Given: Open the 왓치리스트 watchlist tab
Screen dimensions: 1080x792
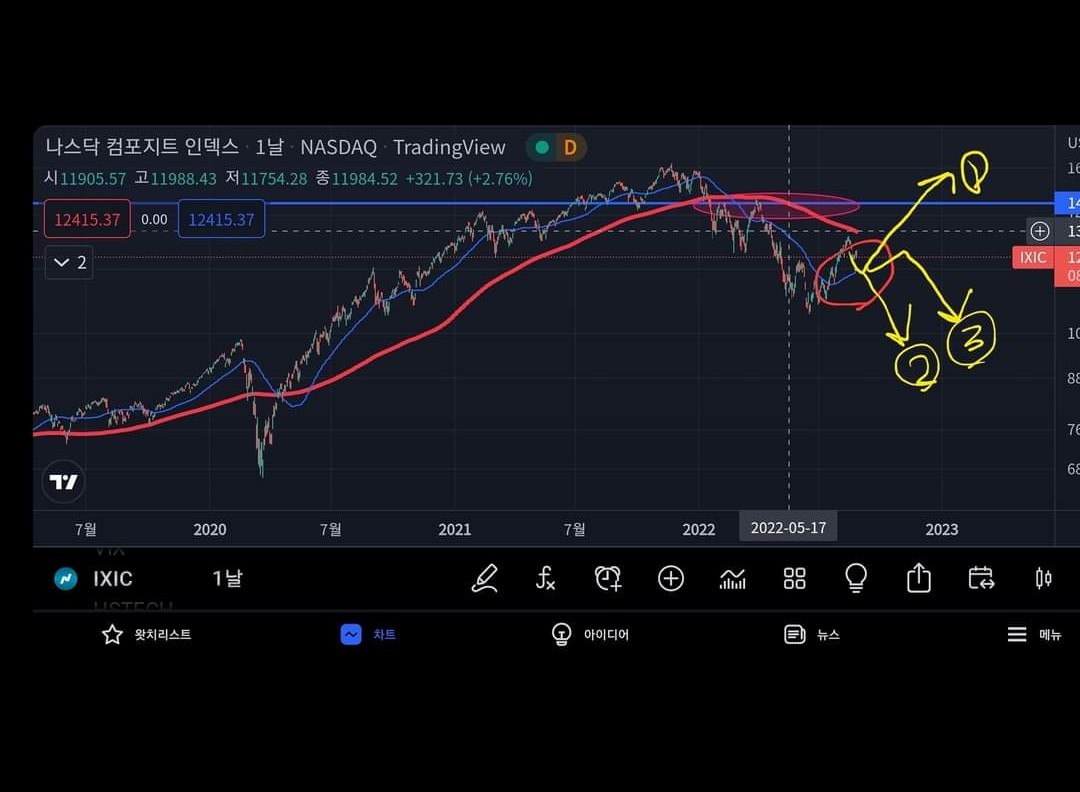Looking at the screenshot, I should 146,634.
